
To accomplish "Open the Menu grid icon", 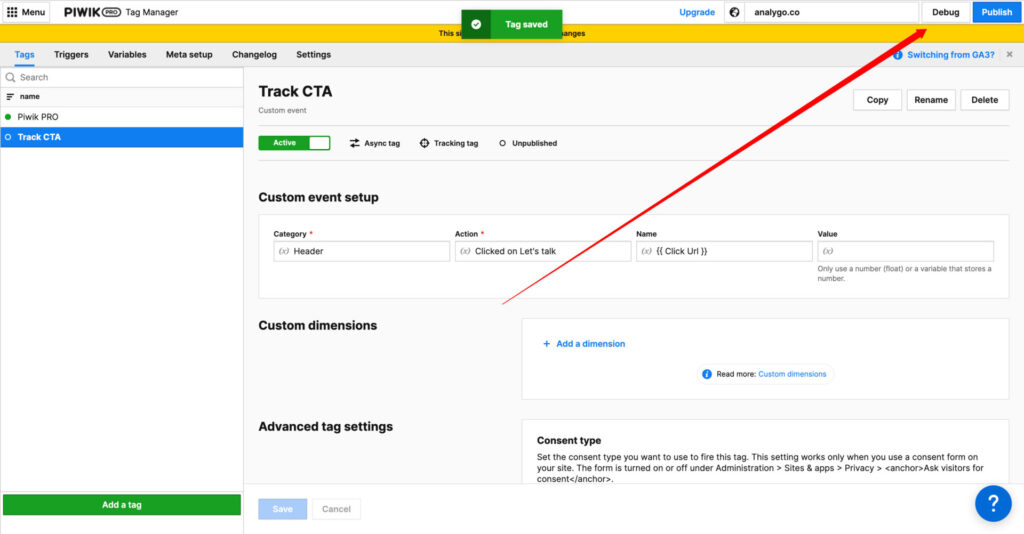I will click(12, 12).
